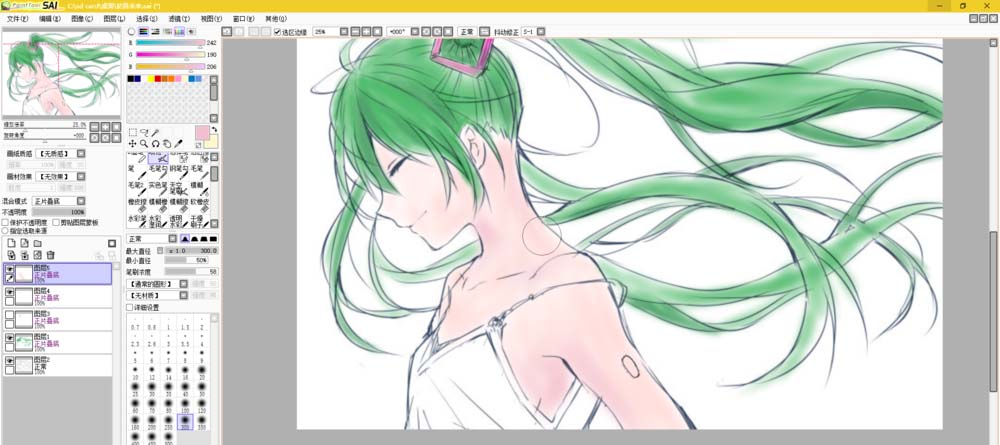The image size is (1000, 445).
Task: Select the hand pan tool
Action: pos(166,143)
